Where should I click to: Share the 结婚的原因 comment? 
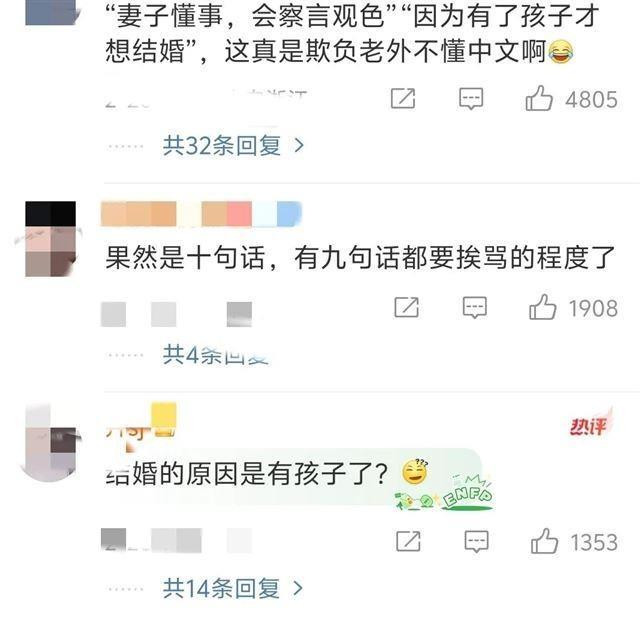pos(408,541)
